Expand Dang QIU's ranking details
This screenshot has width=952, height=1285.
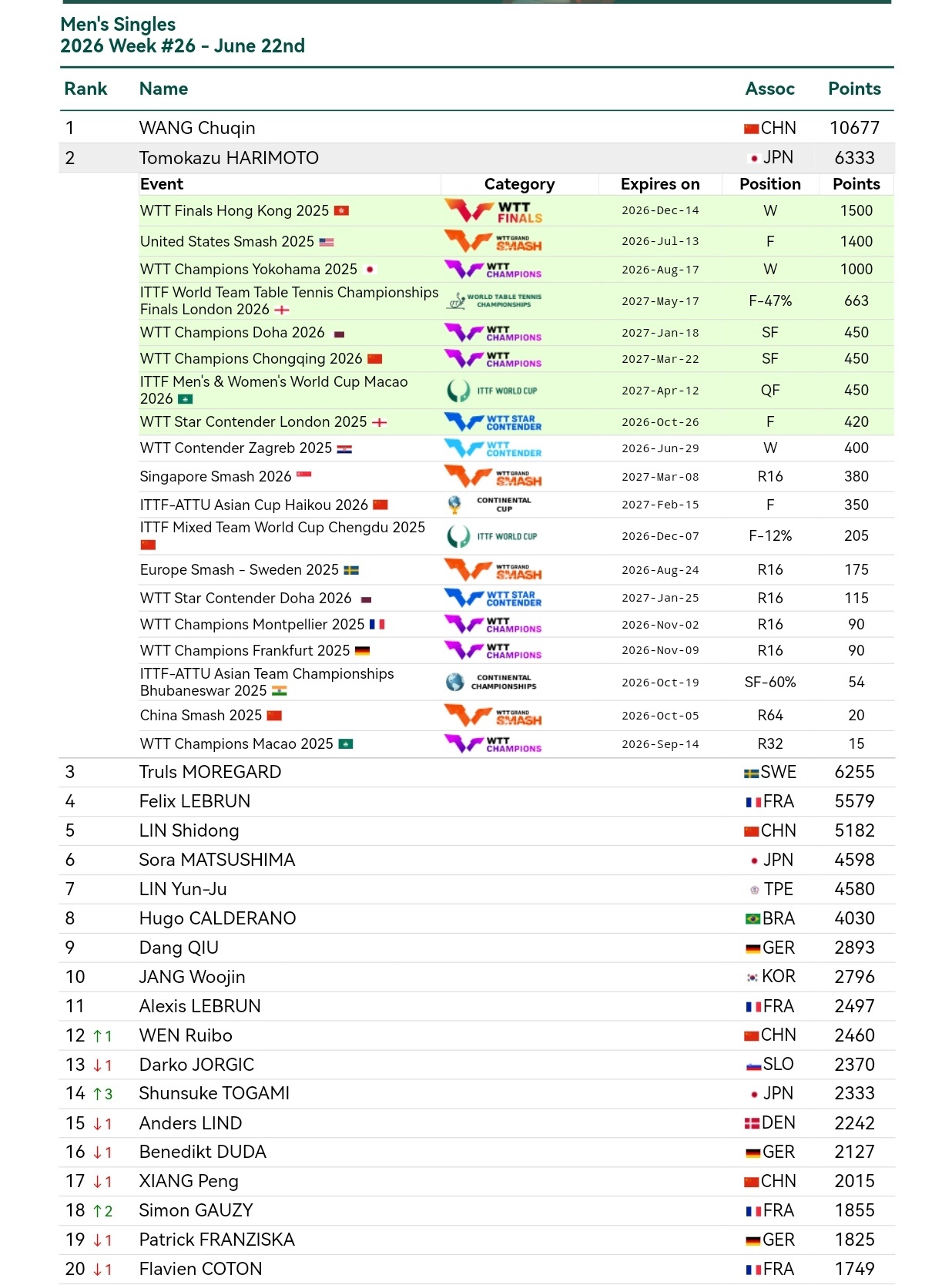point(477,948)
